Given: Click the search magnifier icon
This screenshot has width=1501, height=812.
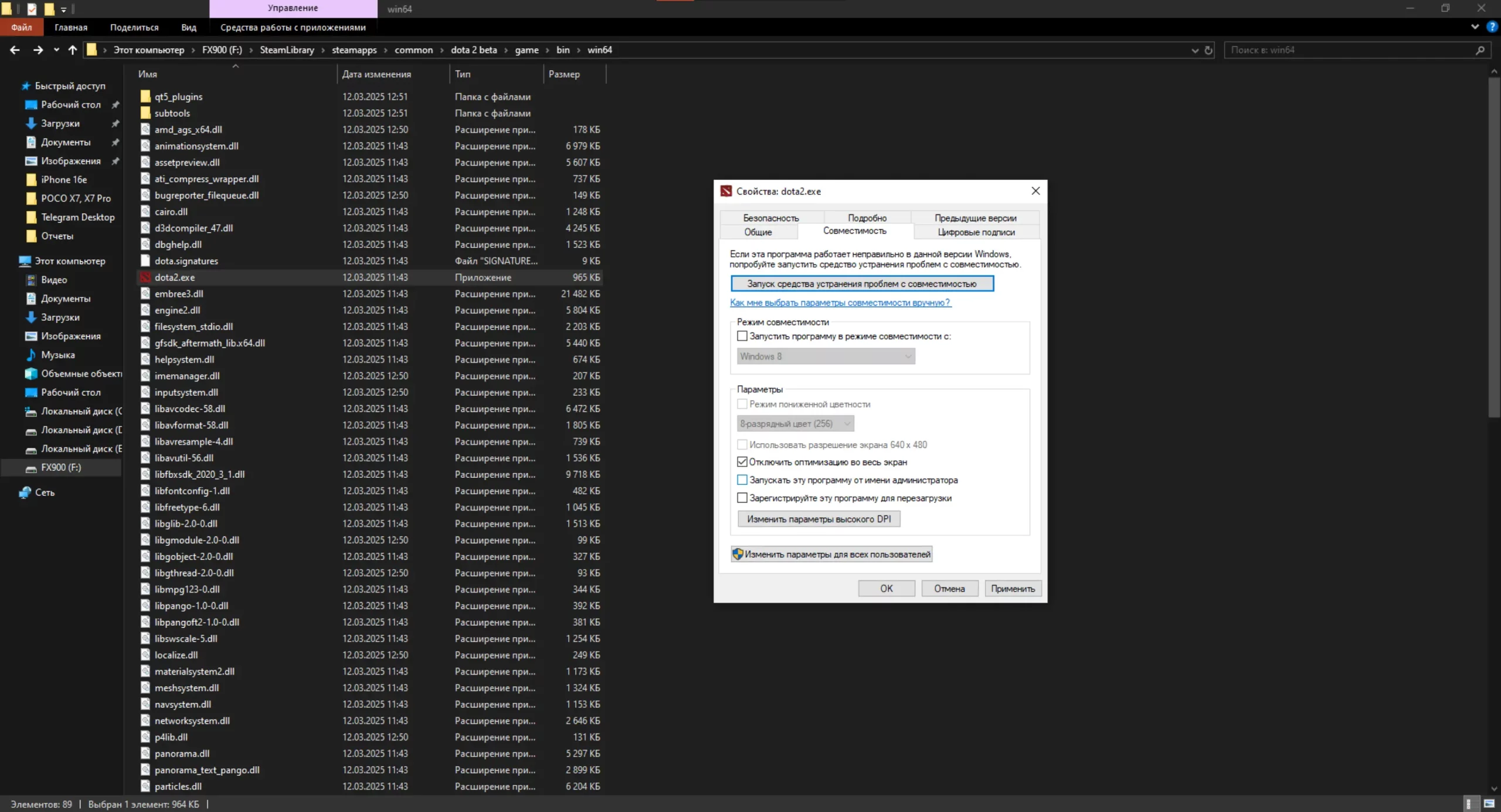Looking at the screenshot, I should click(1480, 50).
